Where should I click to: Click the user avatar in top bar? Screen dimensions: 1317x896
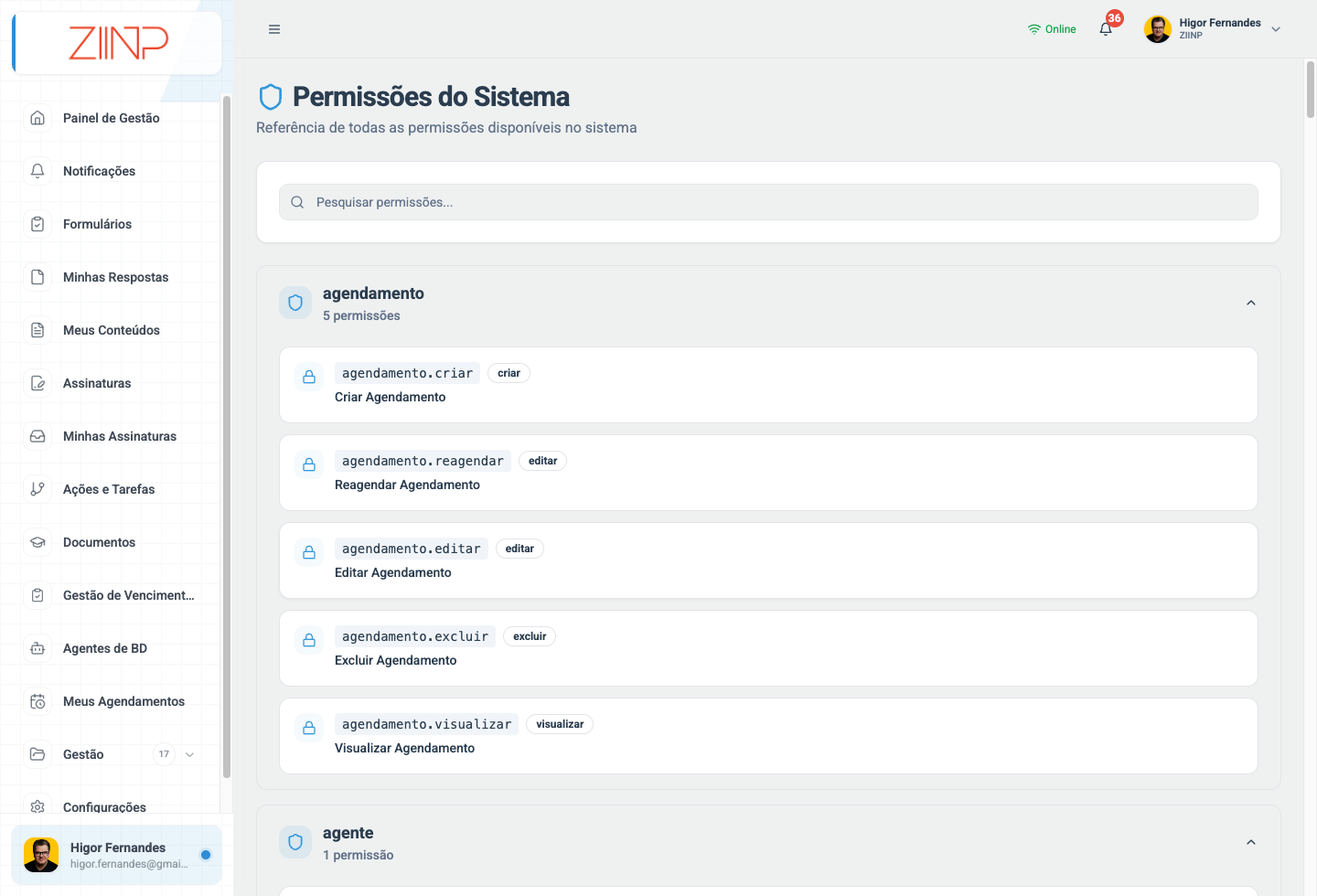pos(1158,29)
